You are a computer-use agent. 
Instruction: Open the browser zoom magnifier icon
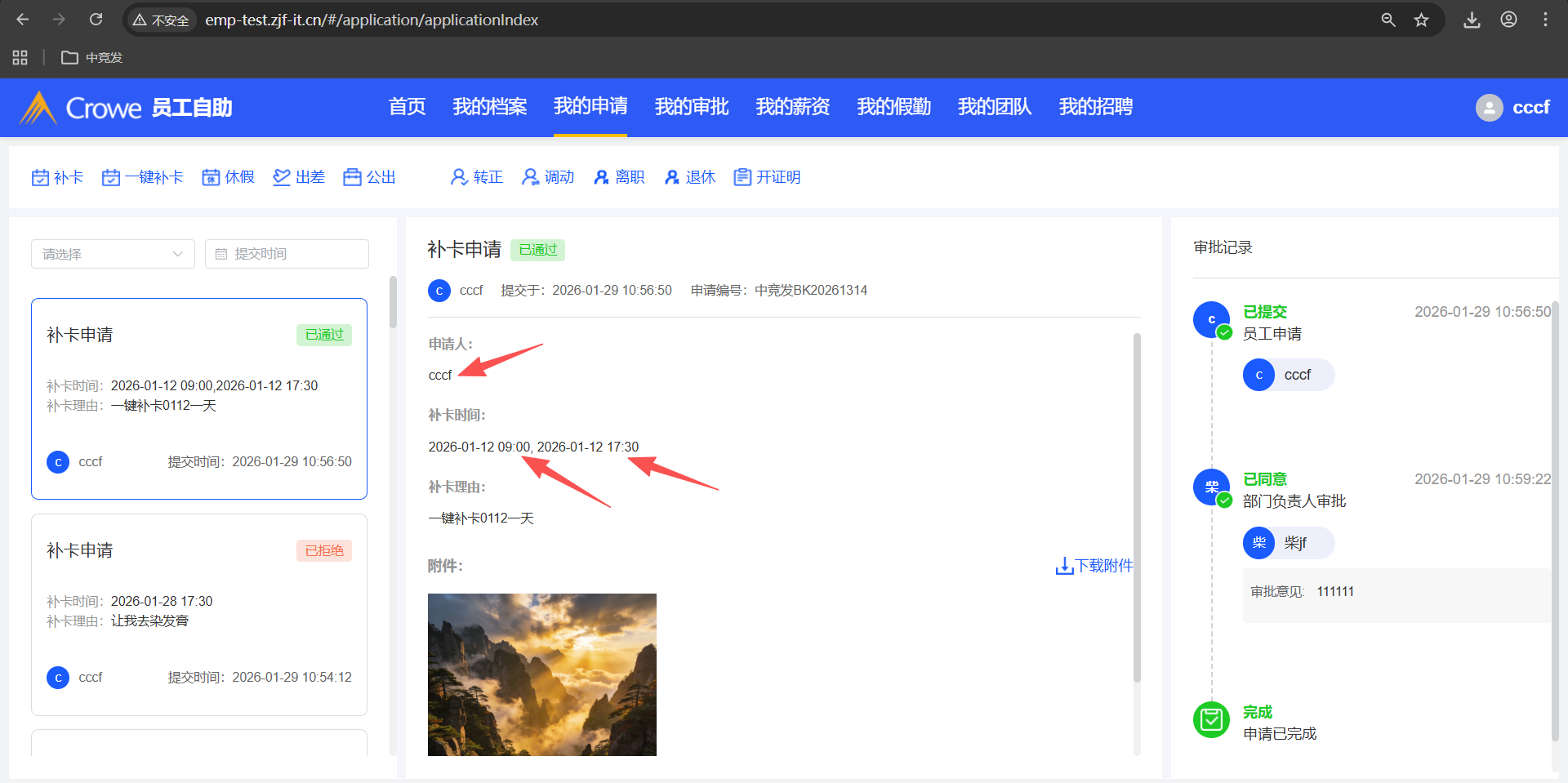click(1388, 20)
